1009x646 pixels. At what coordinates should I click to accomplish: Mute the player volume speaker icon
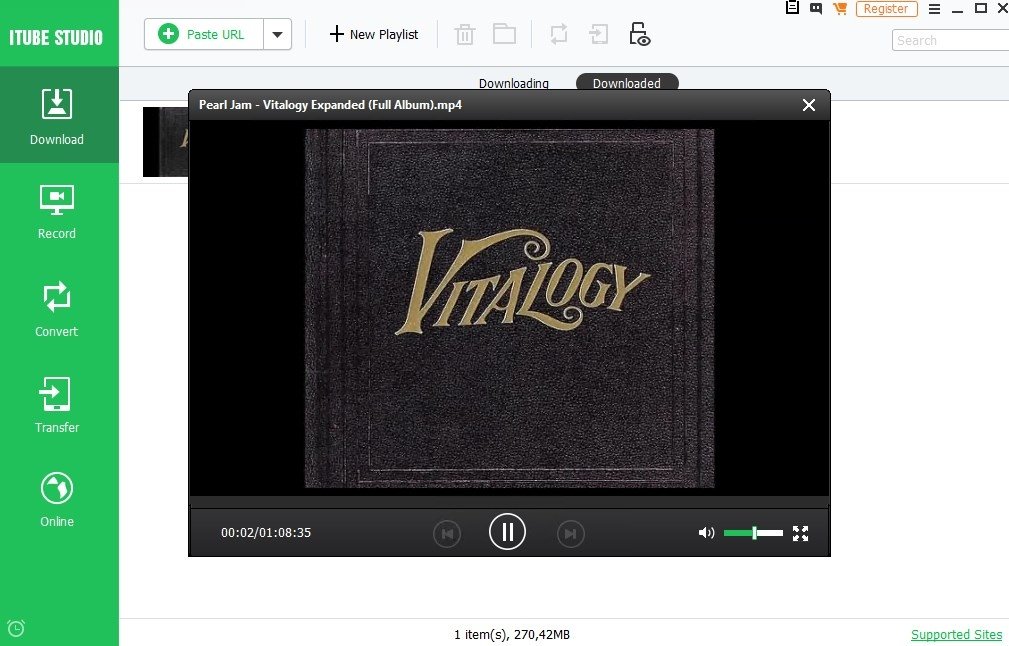tap(706, 533)
